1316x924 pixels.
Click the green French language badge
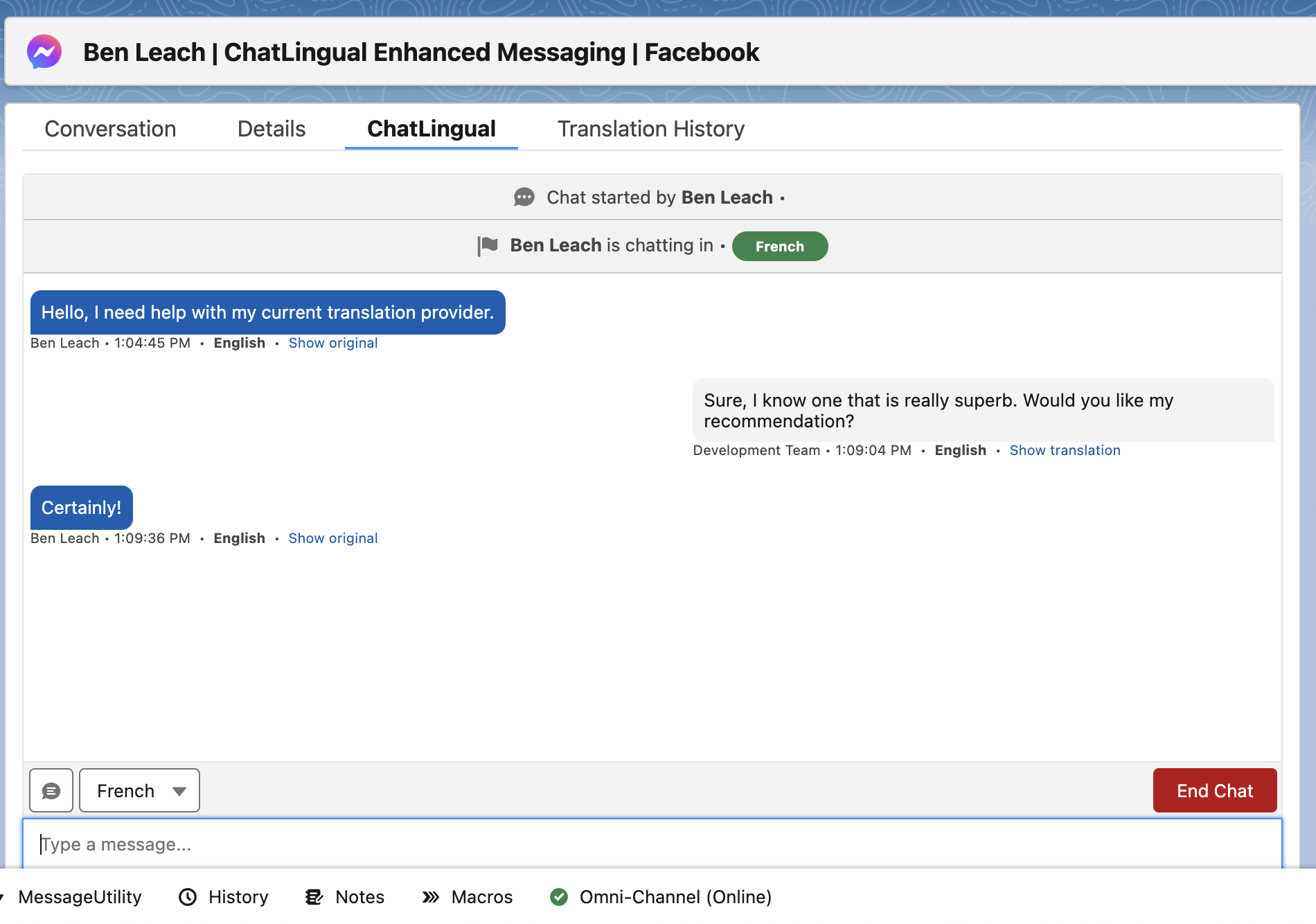click(780, 246)
